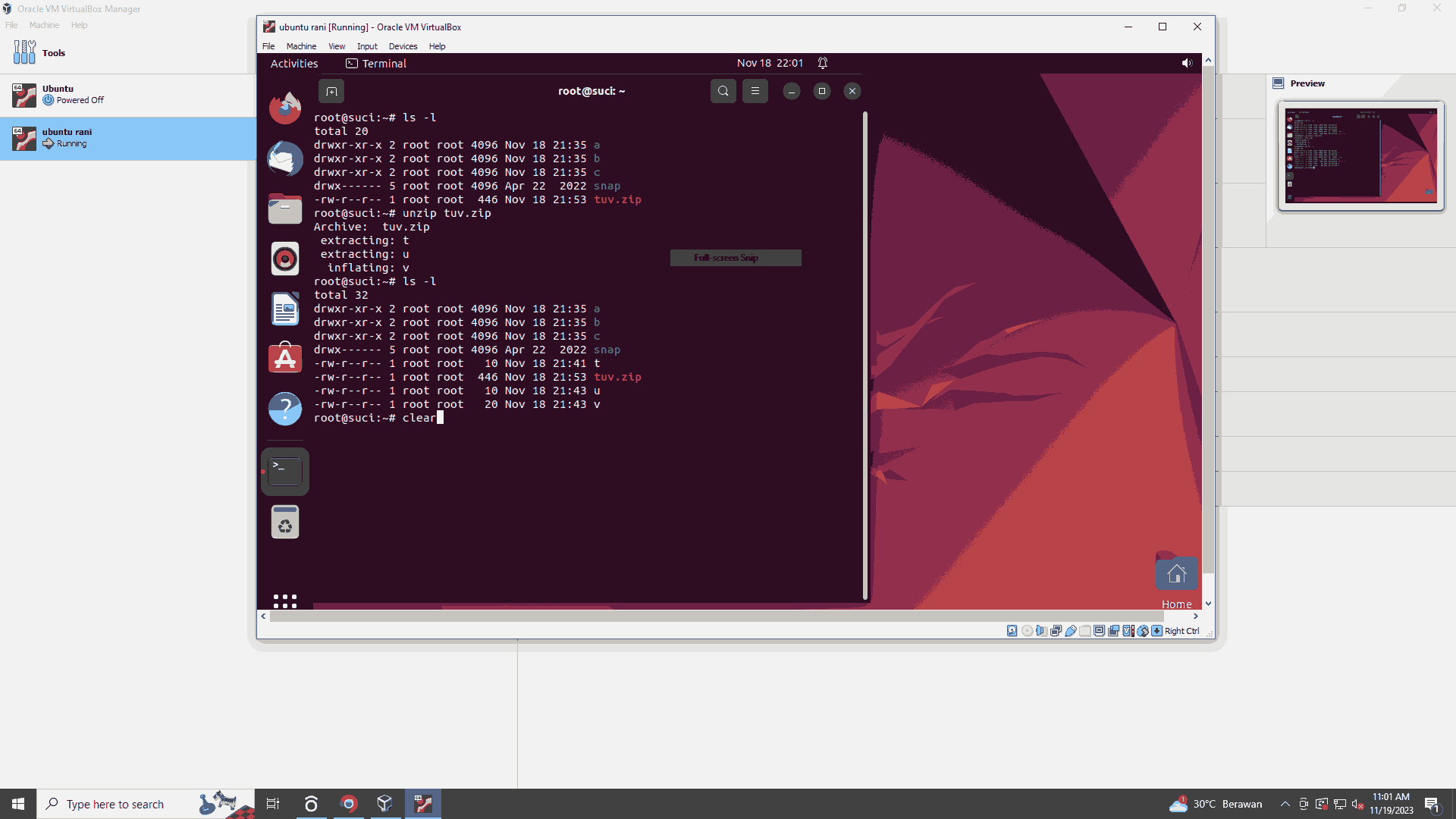Click scroll-right arrow of VM window
The width and height of the screenshot is (1456, 819).
(x=1196, y=617)
